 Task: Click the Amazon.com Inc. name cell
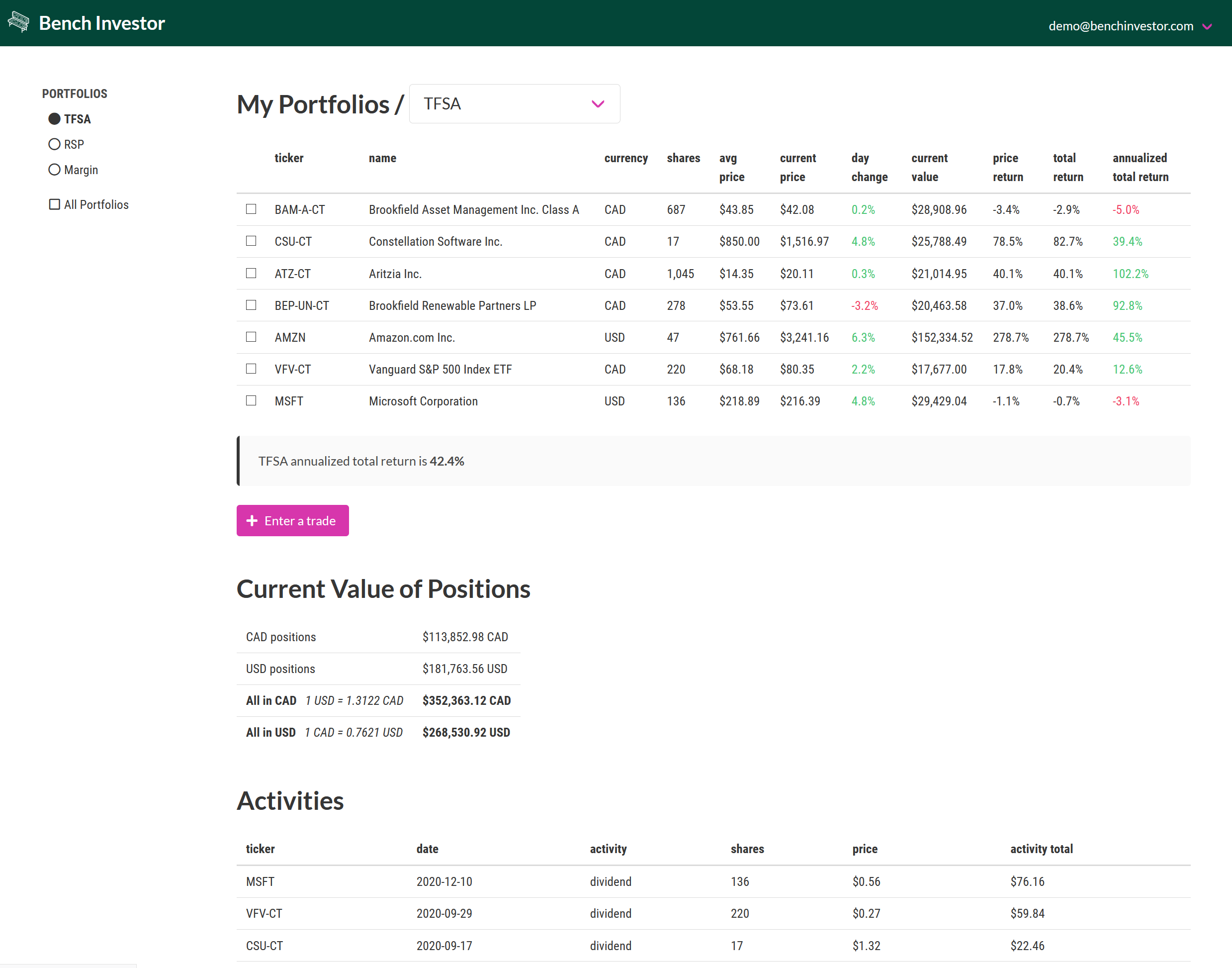412,337
